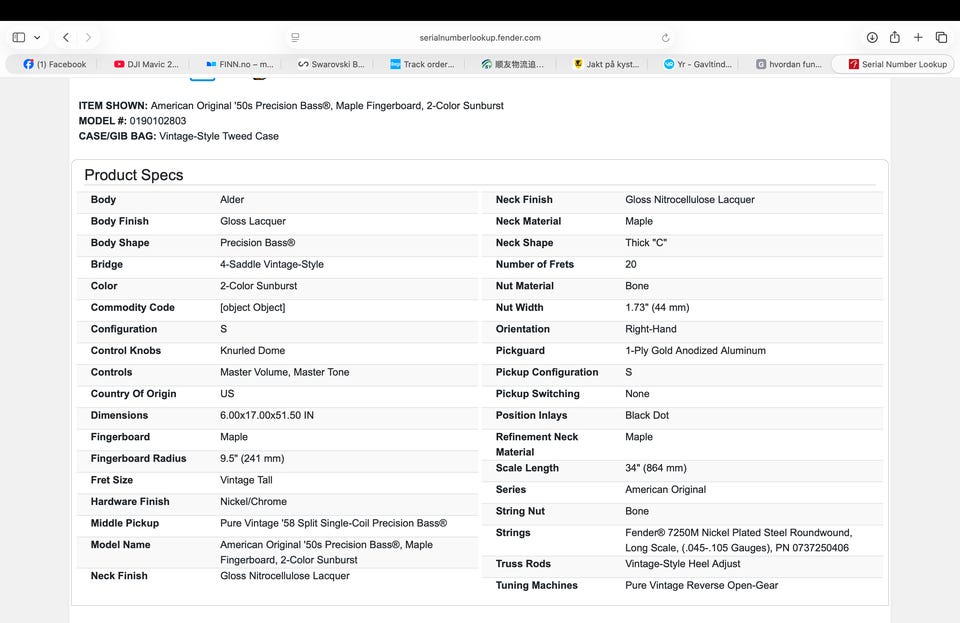This screenshot has height=623, width=960.
Task: Open the sidebar options chevron
Action: coord(37,37)
